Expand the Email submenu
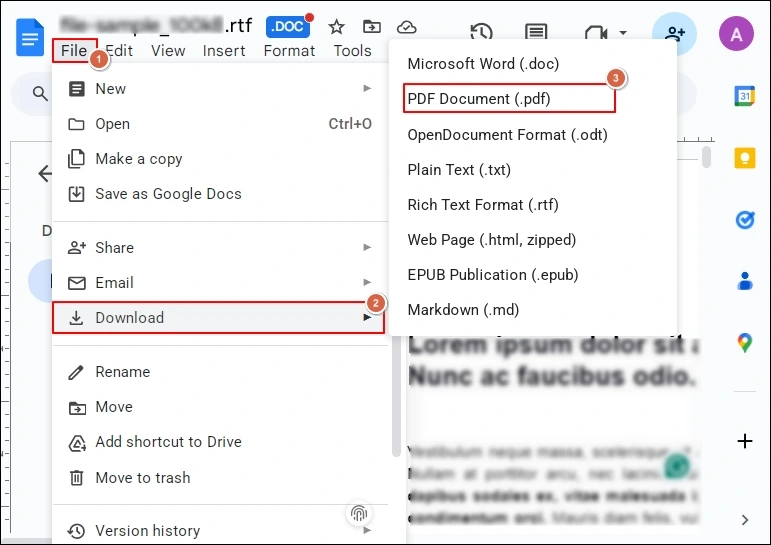The width and height of the screenshot is (771, 545). [219, 283]
